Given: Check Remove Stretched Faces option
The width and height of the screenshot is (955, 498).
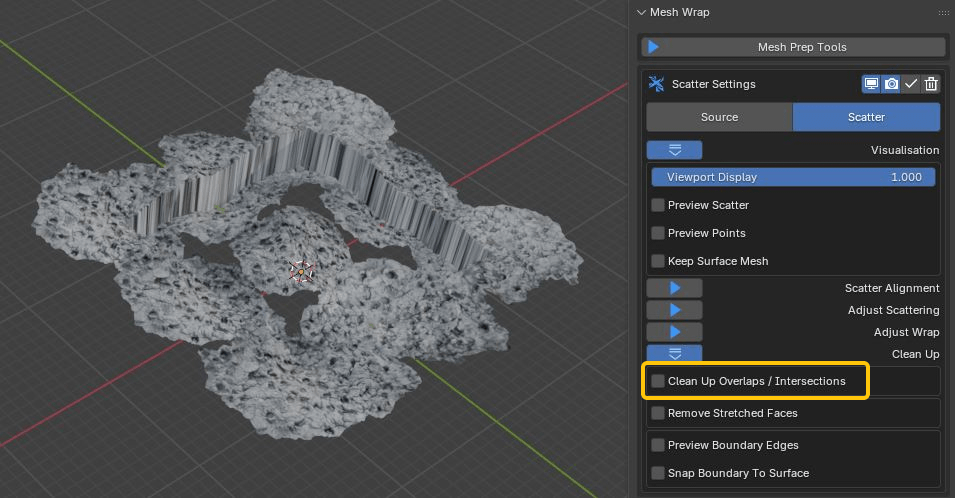Looking at the screenshot, I should [x=658, y=413].
